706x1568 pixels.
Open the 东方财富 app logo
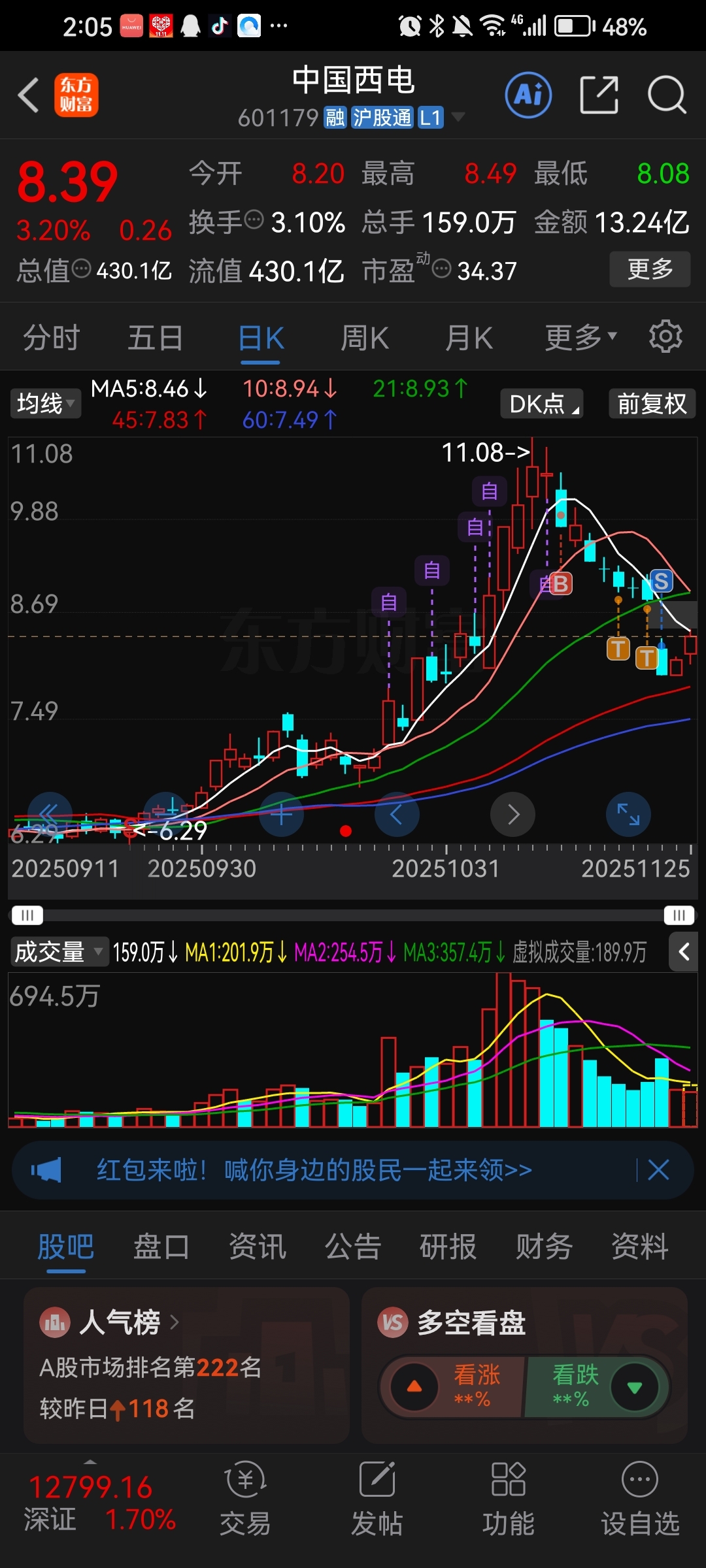click(x=76, y=95)
